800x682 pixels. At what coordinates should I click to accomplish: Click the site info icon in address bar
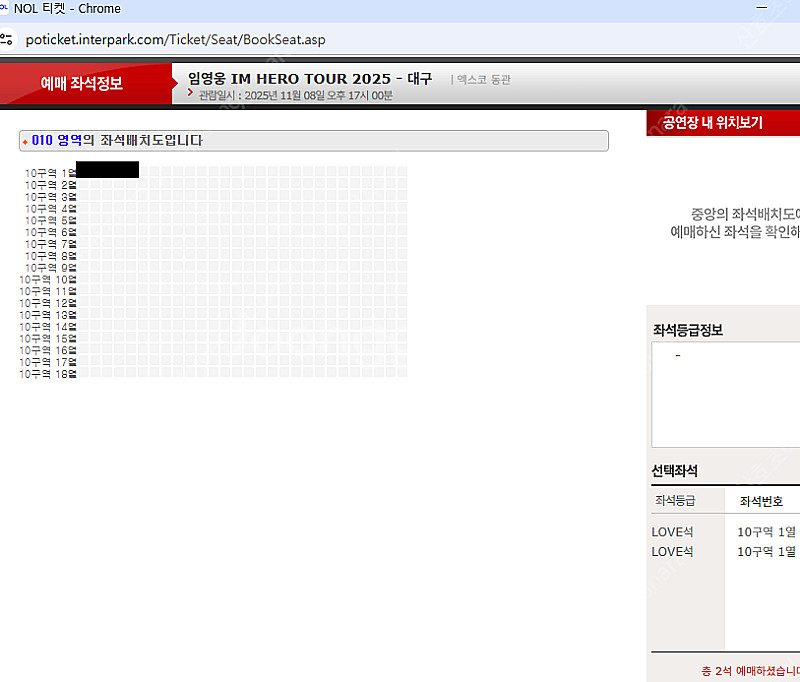6,39
